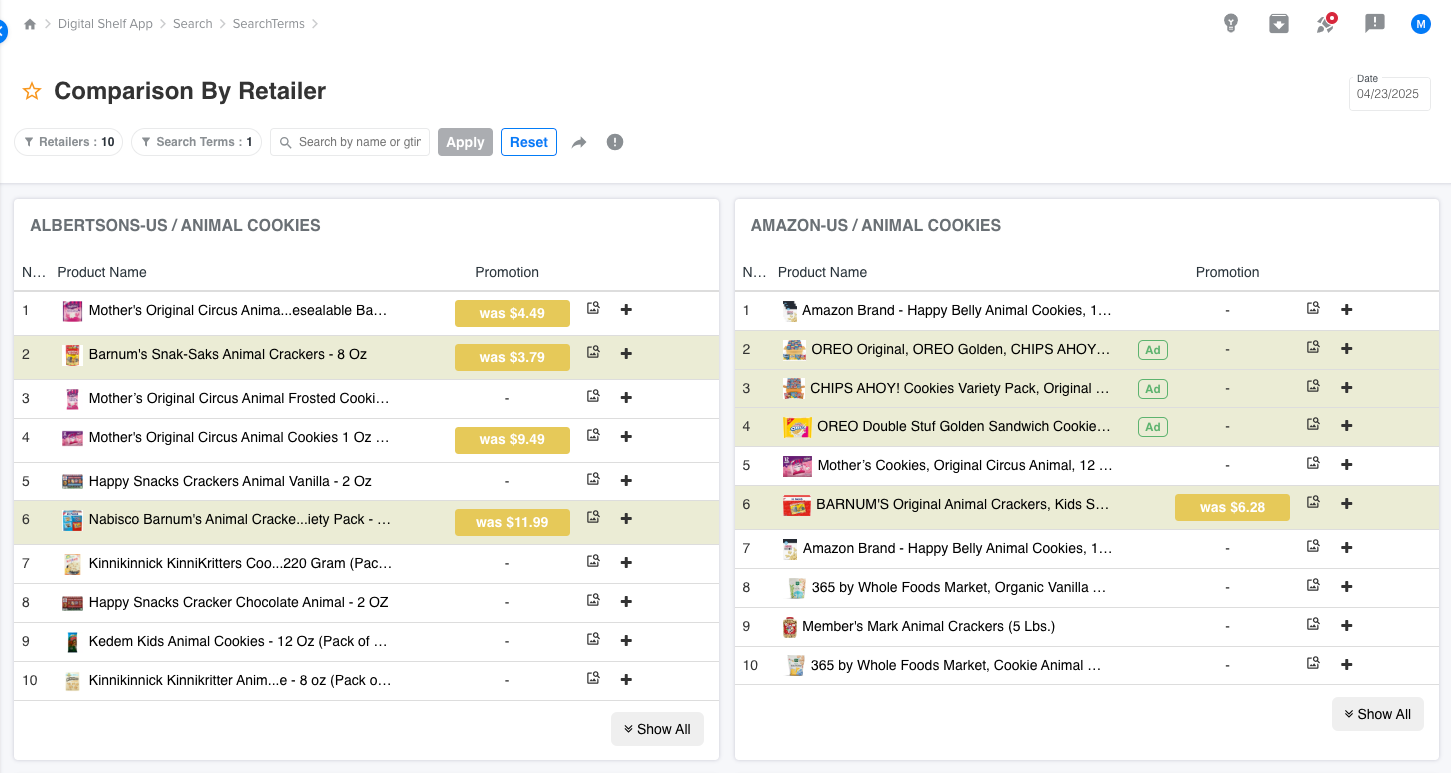The width and height of the screenshot is (1451, 773).
Task: Open image icon for Mother's Cookies, Original Circus Animal
Action: click(x=1314, y=463)
